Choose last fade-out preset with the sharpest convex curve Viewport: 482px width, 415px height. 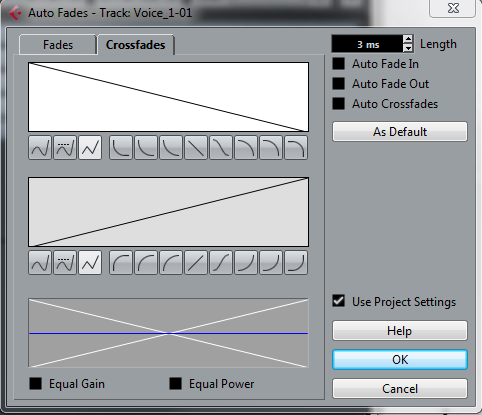coord(296,148)
